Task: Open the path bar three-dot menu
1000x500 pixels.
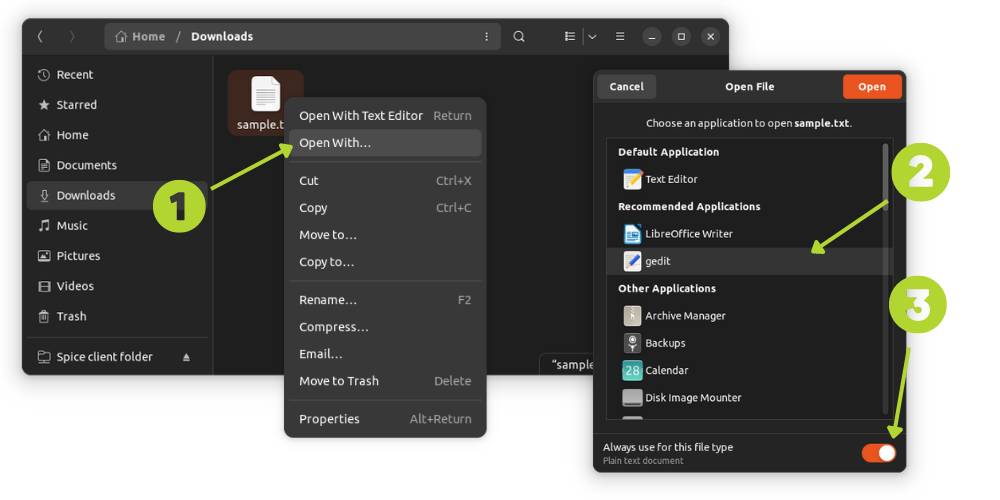Action: coord(487,36)
